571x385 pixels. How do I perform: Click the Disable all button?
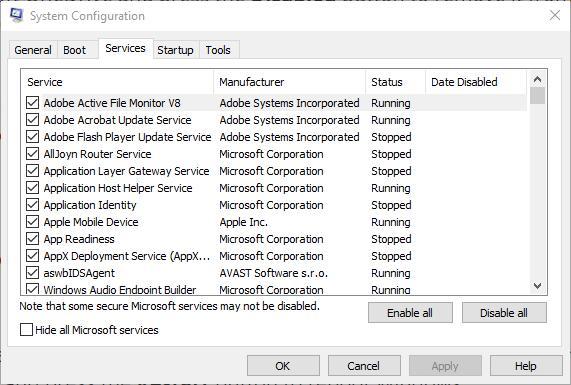[x=504, y=313]
